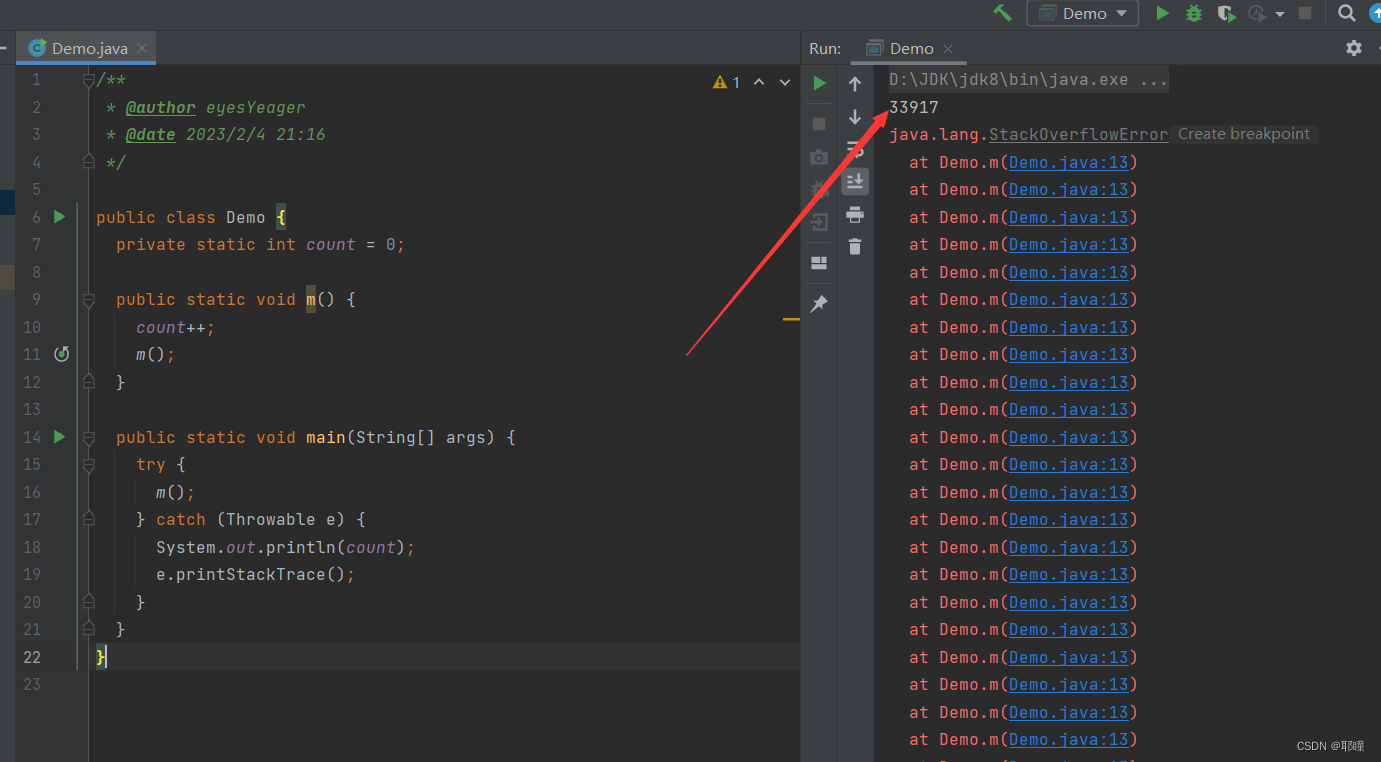The width and height of the screenshot is (1381, 762).
Task: Start debugging Demo with the bug icon
Action: 1193,13
